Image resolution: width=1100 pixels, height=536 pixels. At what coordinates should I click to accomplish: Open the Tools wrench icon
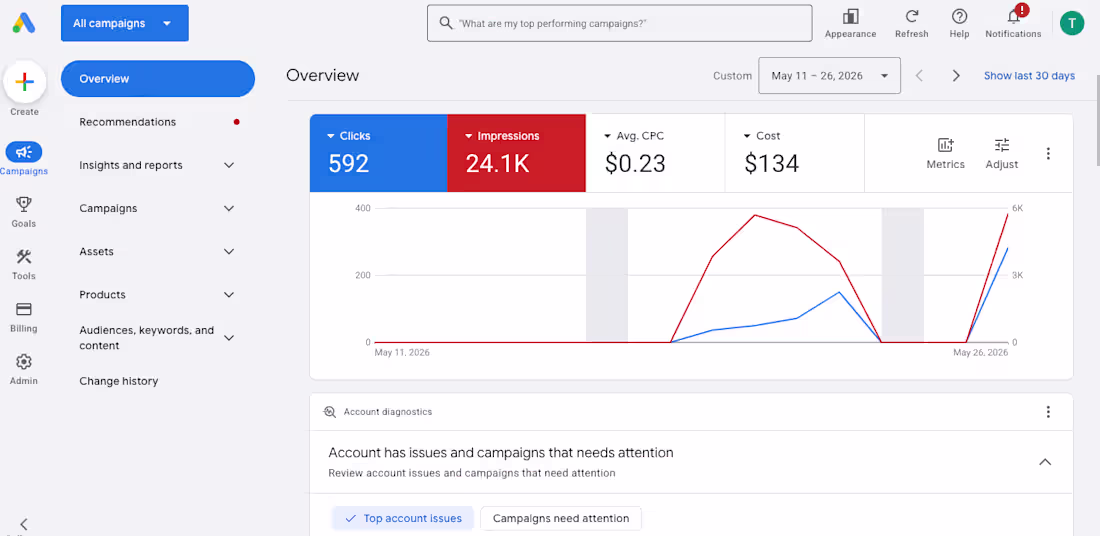[x=24, y=257]
